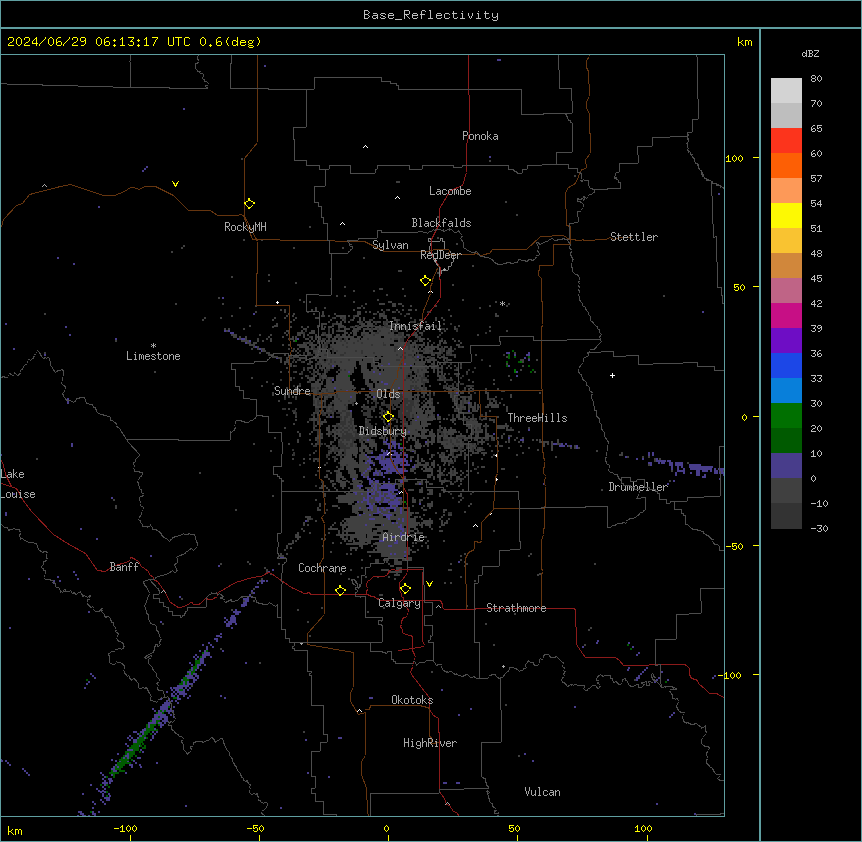Screen dimensions: 862x842
Task: Click the Cochrane town label
Action: (x=322, y=568)
